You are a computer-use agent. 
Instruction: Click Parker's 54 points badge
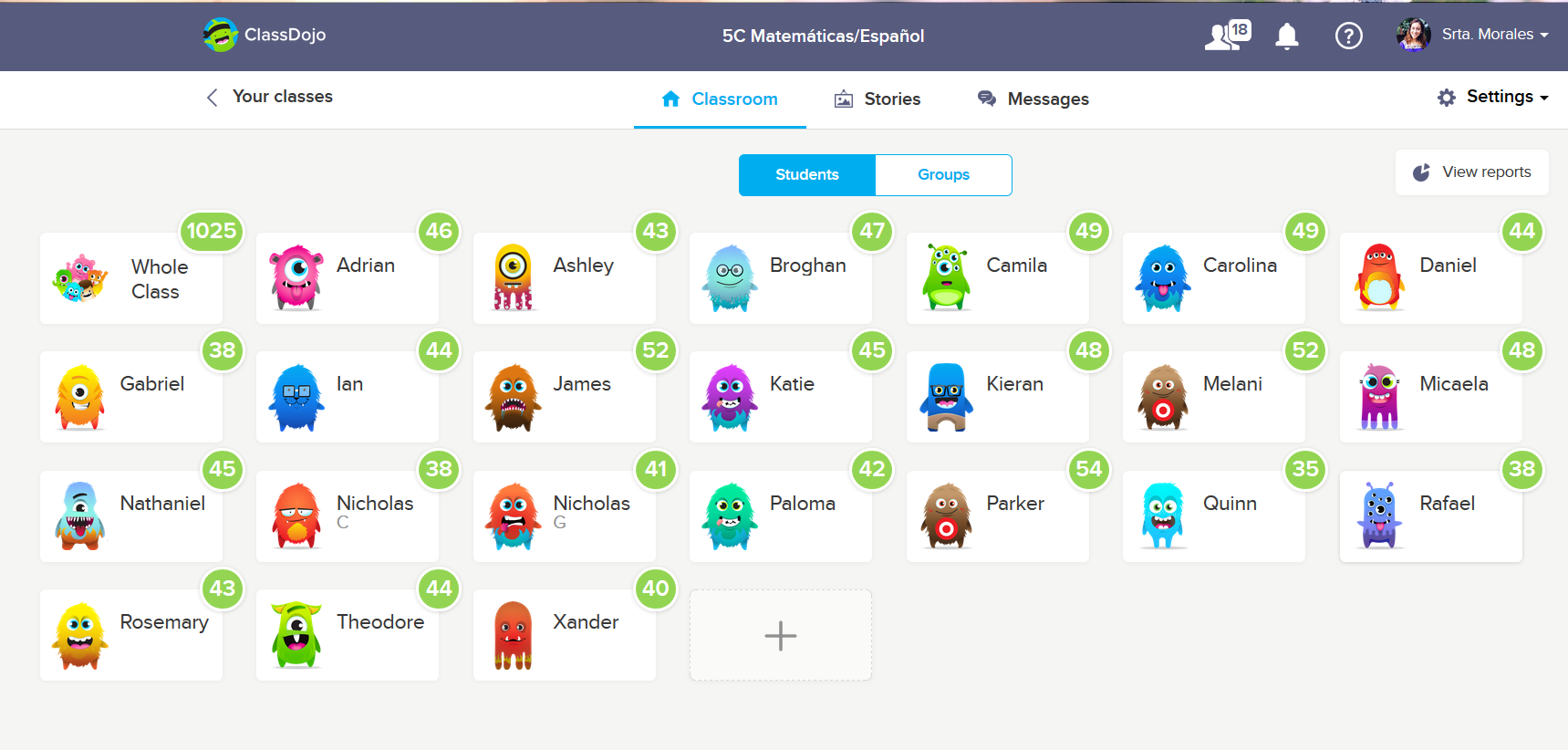[x=1089, y=469]
